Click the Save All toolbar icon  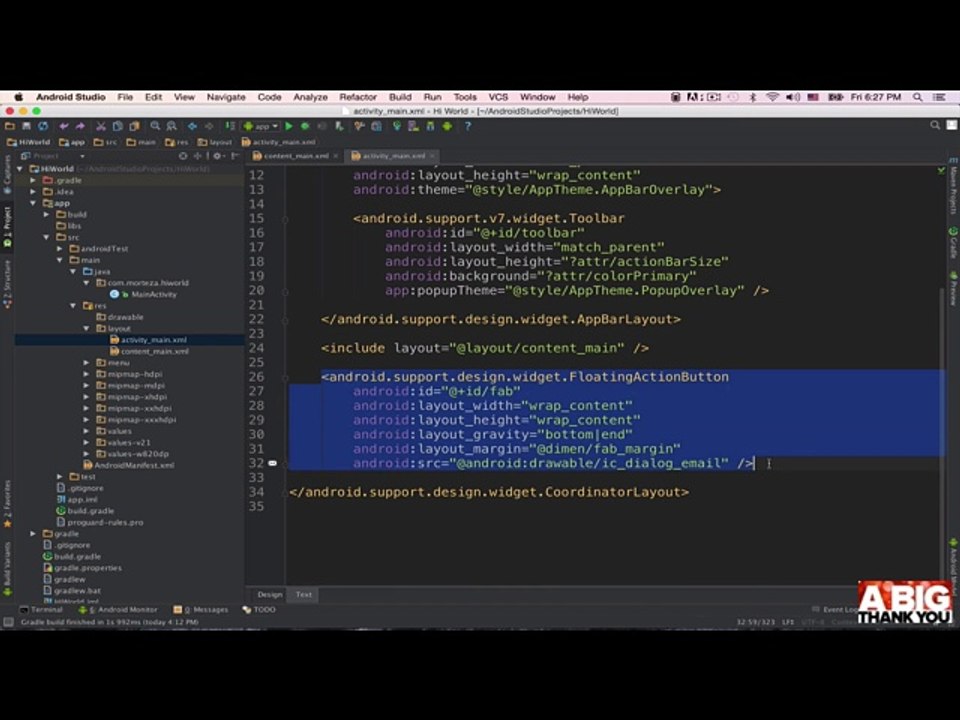[x=26, y=126]
